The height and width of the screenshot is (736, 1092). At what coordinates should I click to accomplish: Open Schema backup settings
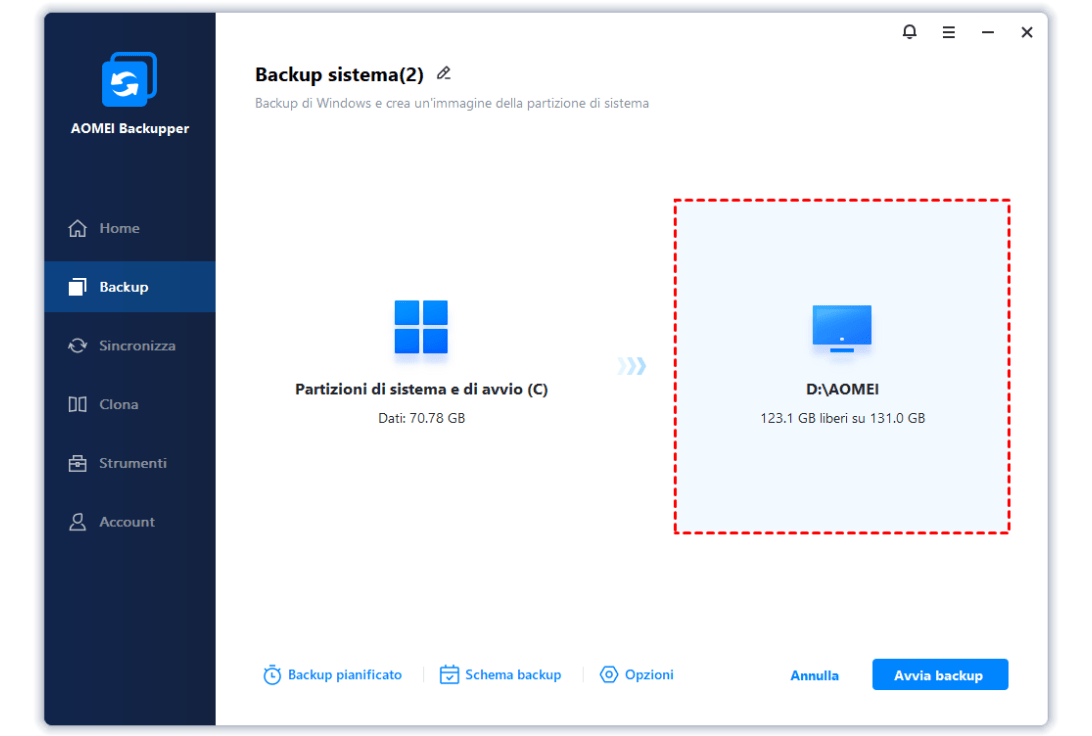click(x=500, y=675)
